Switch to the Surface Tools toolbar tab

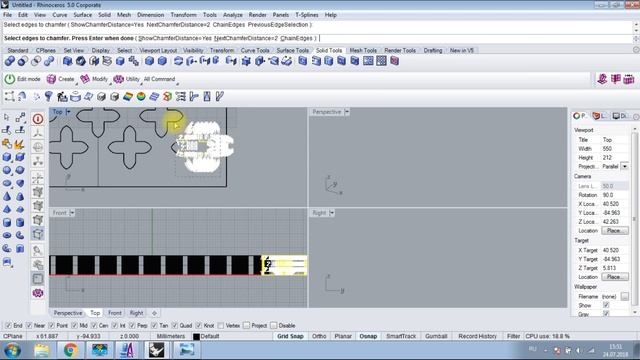(293, 51)
